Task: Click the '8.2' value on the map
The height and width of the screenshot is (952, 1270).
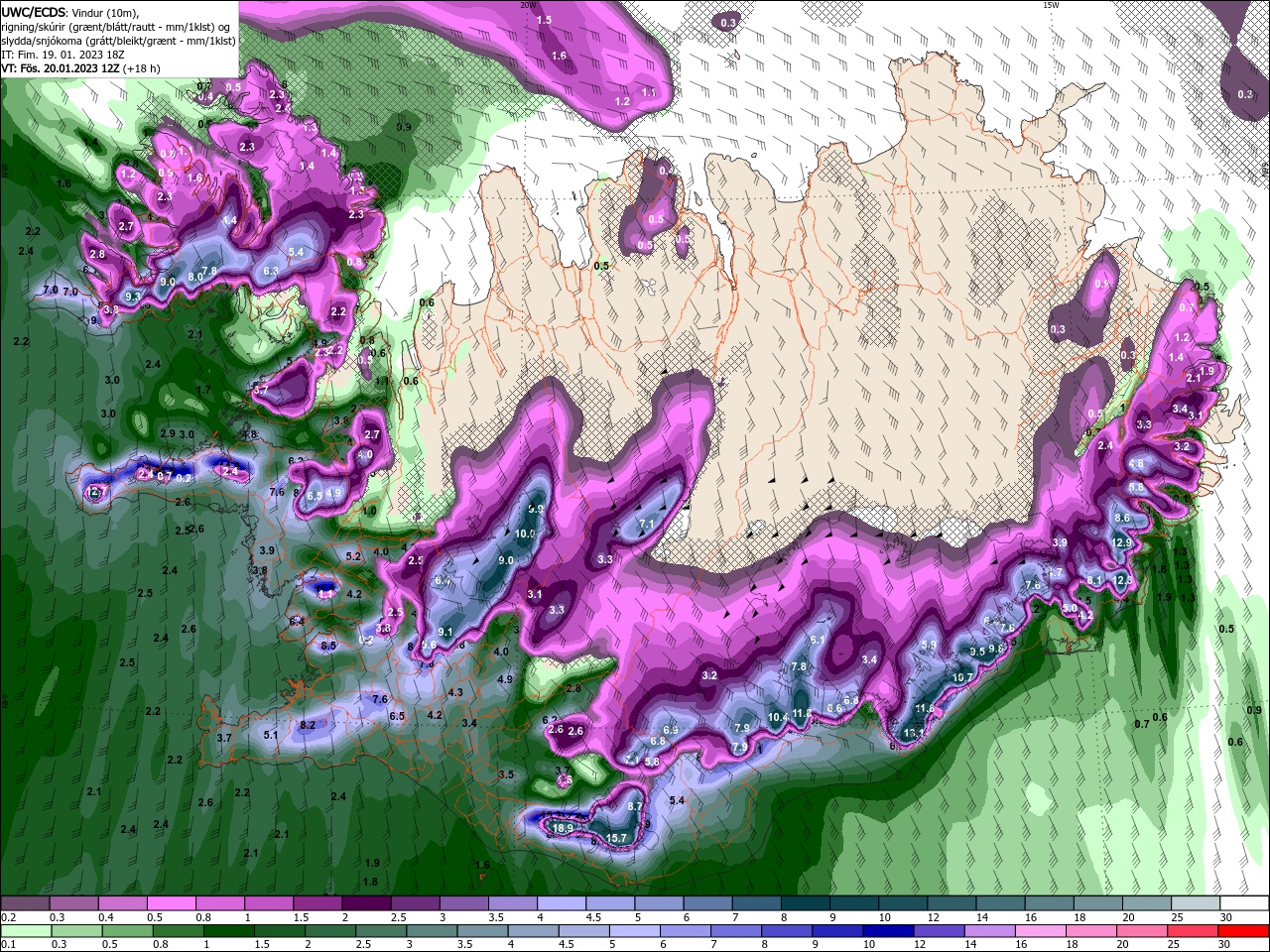Action: coord(308,725)
